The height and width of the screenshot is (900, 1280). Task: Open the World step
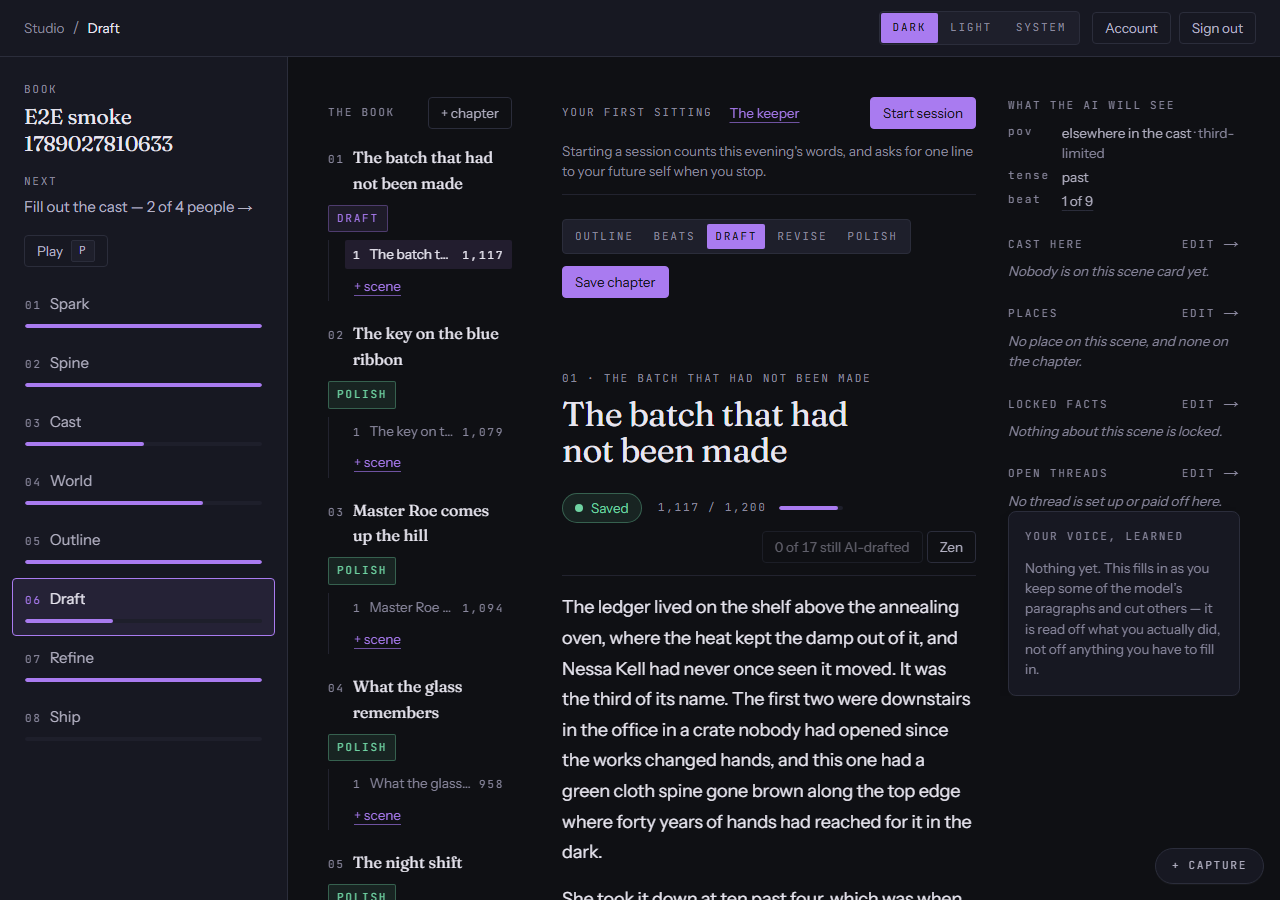click(x=143, y=487)
